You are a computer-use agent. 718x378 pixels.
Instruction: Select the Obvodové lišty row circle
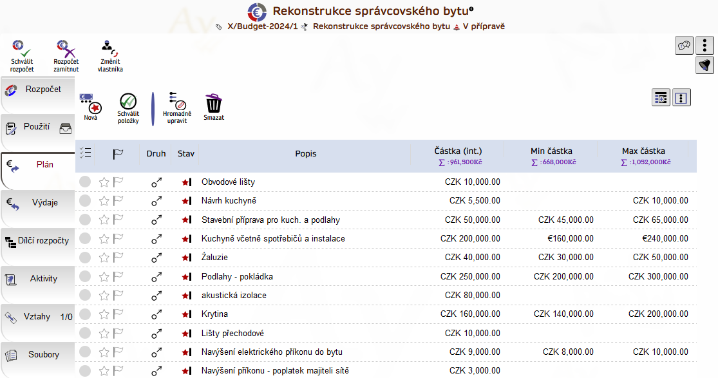85,182
